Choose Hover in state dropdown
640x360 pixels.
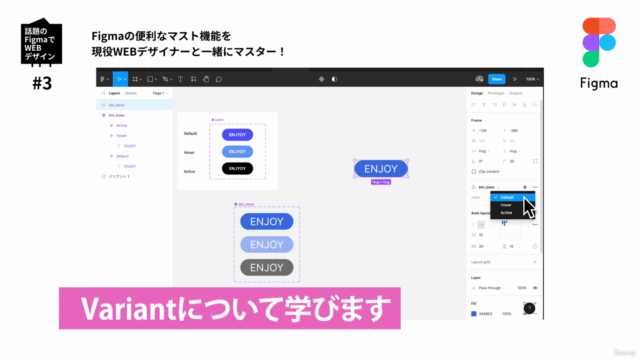point(513,205)
